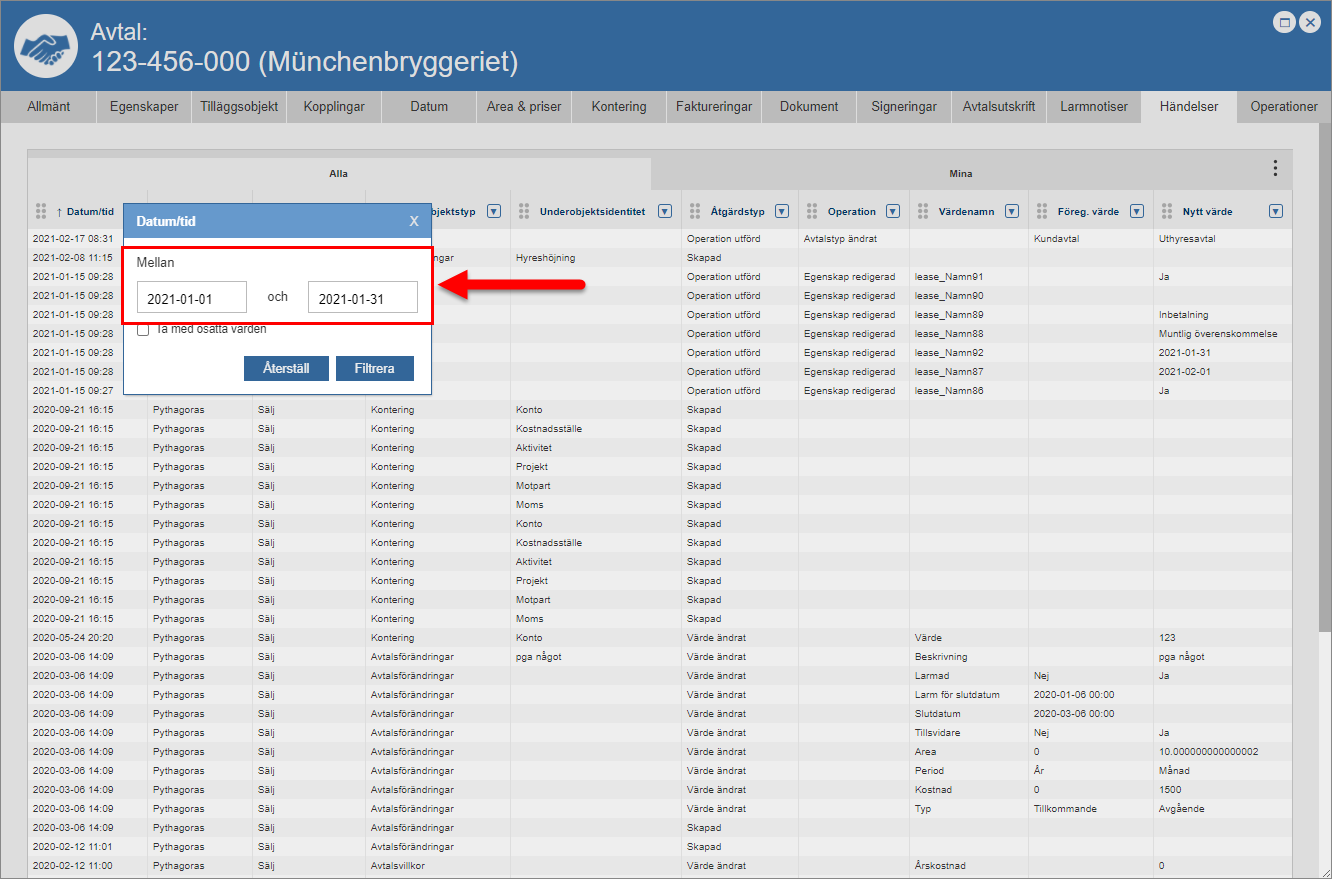1332x879 pixels.
Task: Click the Åtgärdstyp column drag handle
Action: pos(695,211)
